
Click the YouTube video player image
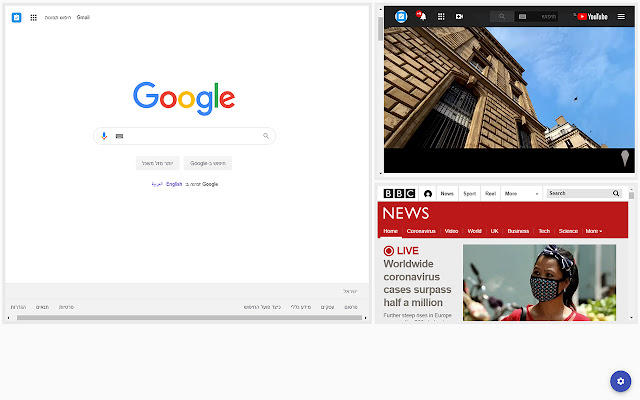point(509,87)
